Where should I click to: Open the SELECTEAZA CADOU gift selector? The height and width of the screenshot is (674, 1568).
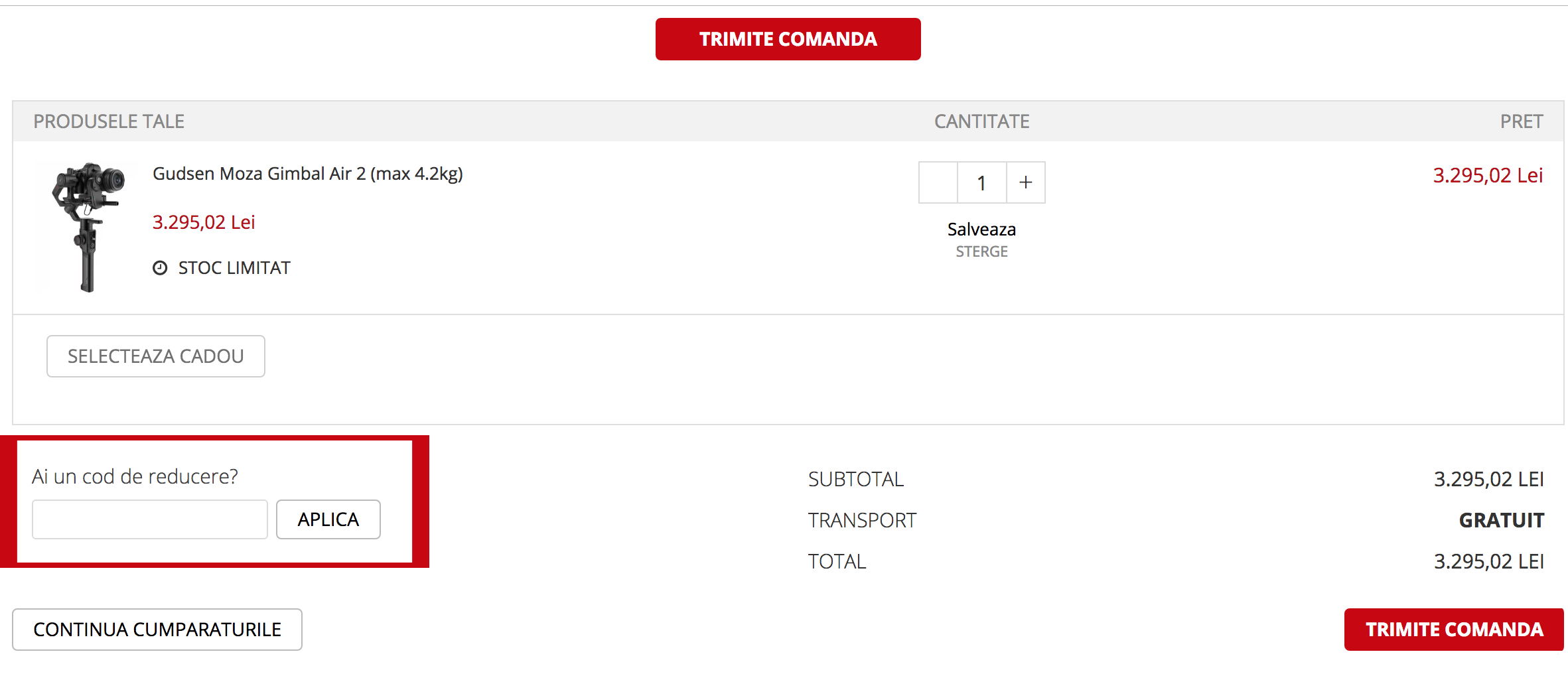pyautogui.click(x=155, y=356)
